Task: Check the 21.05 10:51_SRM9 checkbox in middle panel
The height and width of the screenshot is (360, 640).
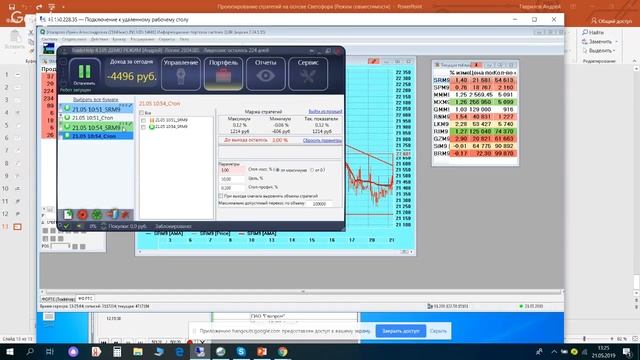Action: tap(143, 120)
